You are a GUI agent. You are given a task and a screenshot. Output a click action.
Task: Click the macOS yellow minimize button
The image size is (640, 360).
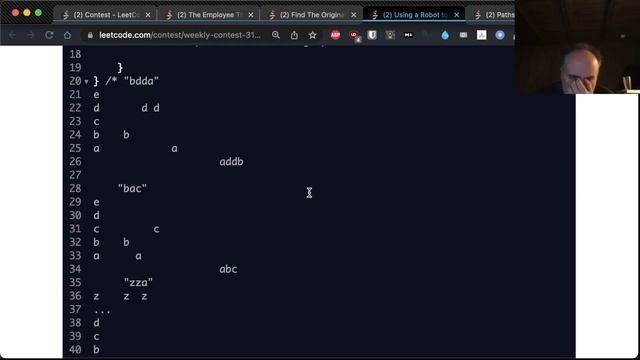[x=27, y=13]
